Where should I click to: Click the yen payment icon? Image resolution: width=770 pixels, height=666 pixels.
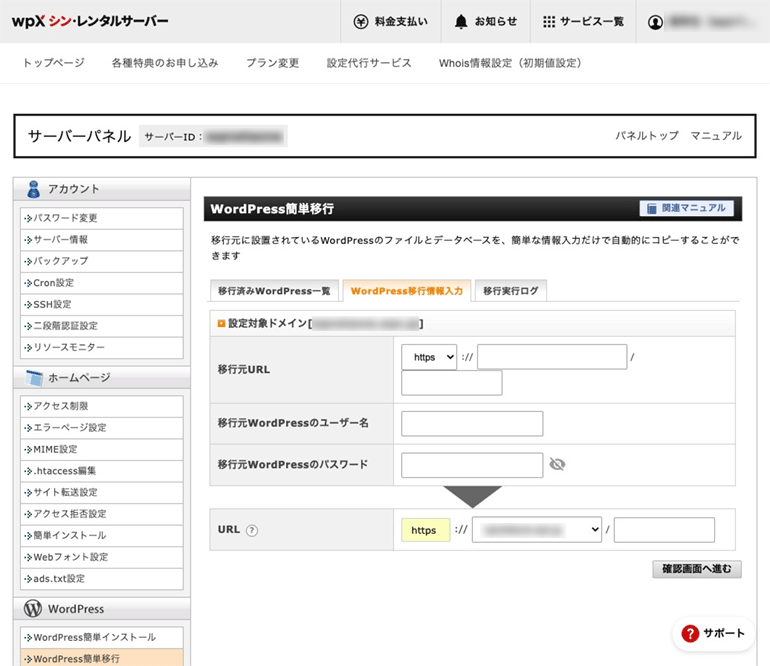[x=360, y=22]
